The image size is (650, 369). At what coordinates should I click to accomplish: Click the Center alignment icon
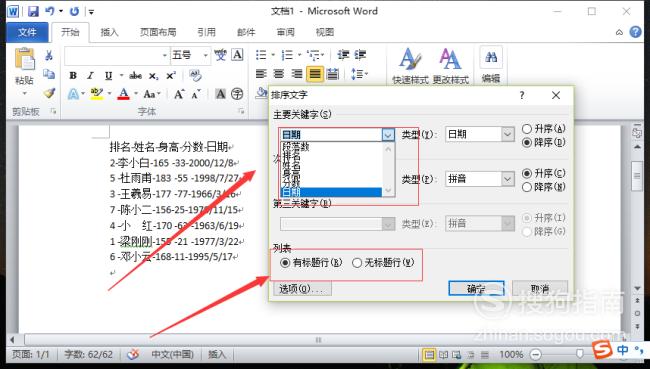point(279,74)
